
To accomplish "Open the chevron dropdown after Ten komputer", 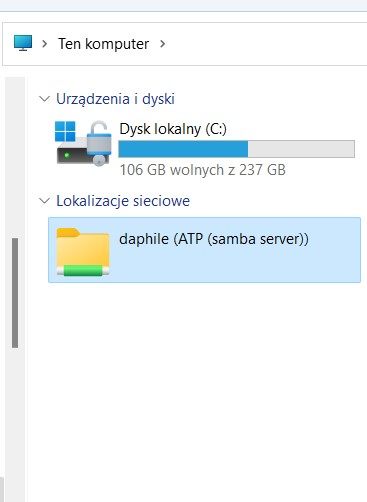I will [162, 44].
